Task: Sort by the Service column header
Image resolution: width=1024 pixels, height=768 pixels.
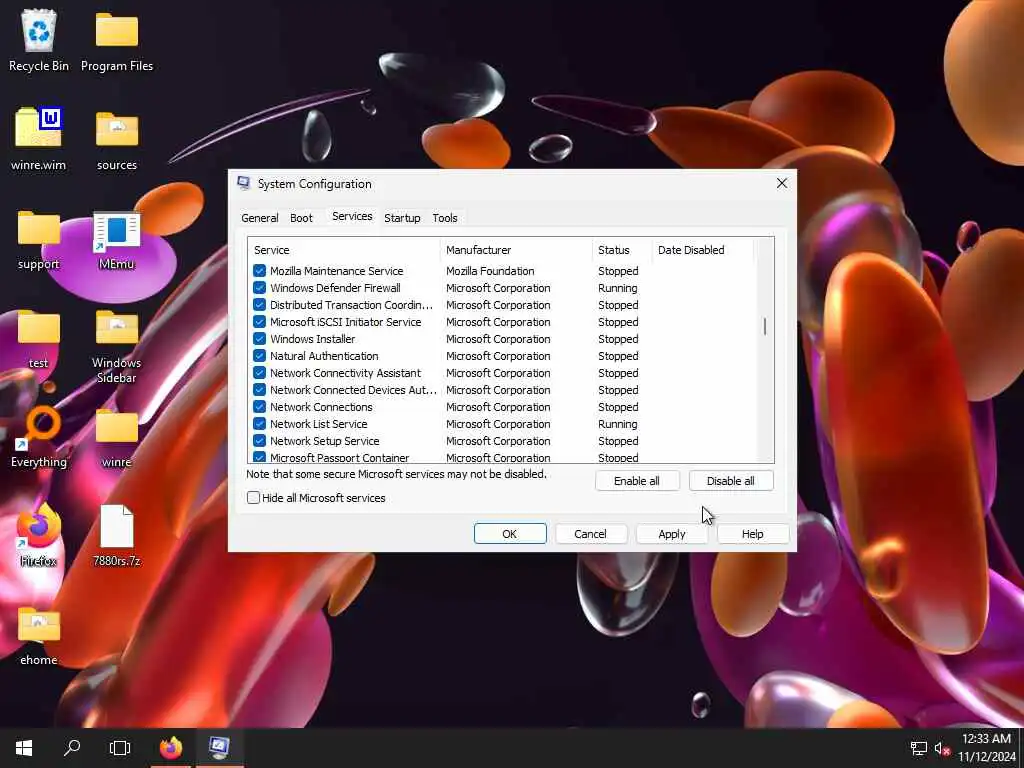Action: (344, 250)
